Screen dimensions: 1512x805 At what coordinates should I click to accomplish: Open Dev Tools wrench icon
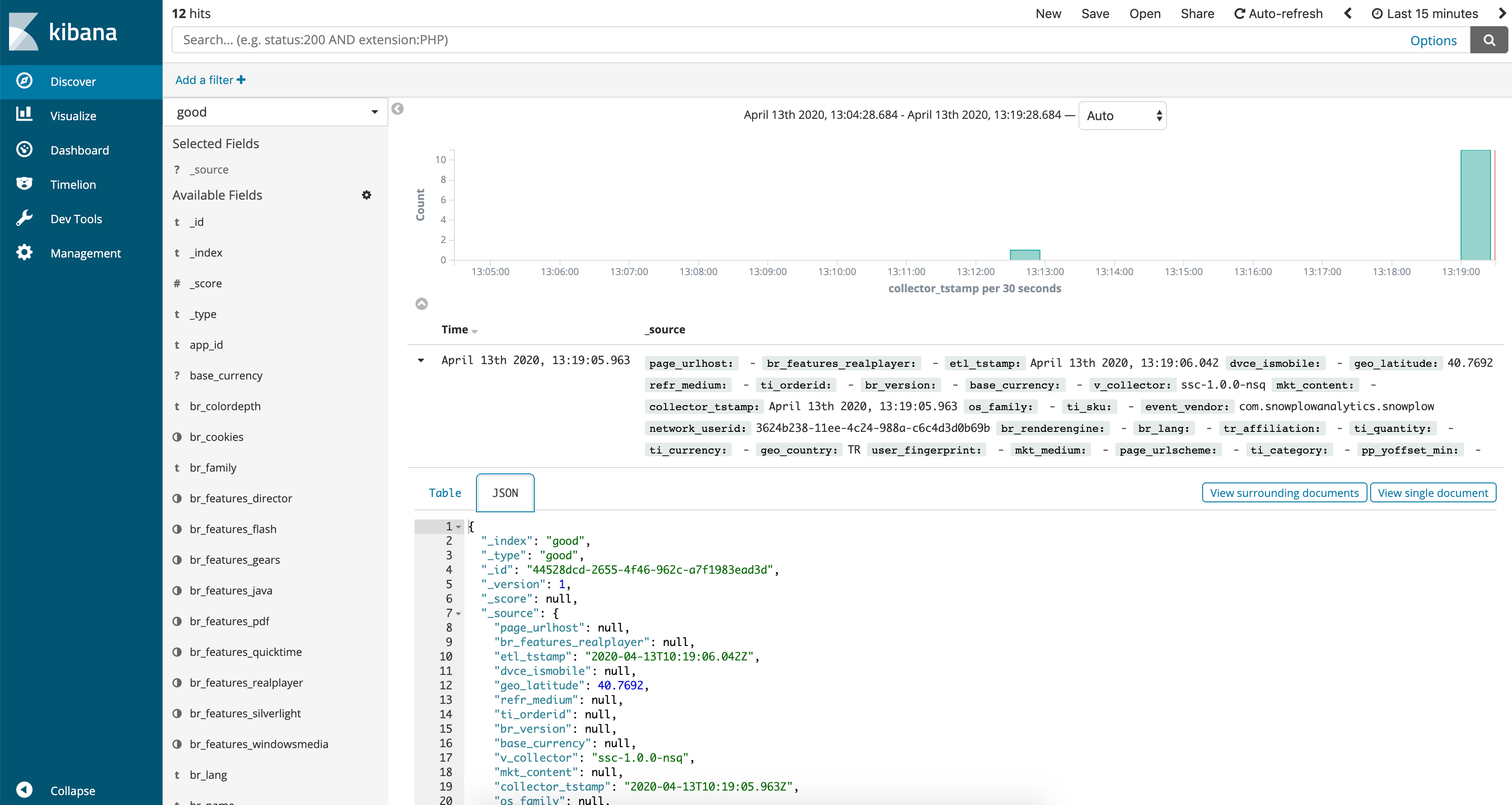click(24, 219)
